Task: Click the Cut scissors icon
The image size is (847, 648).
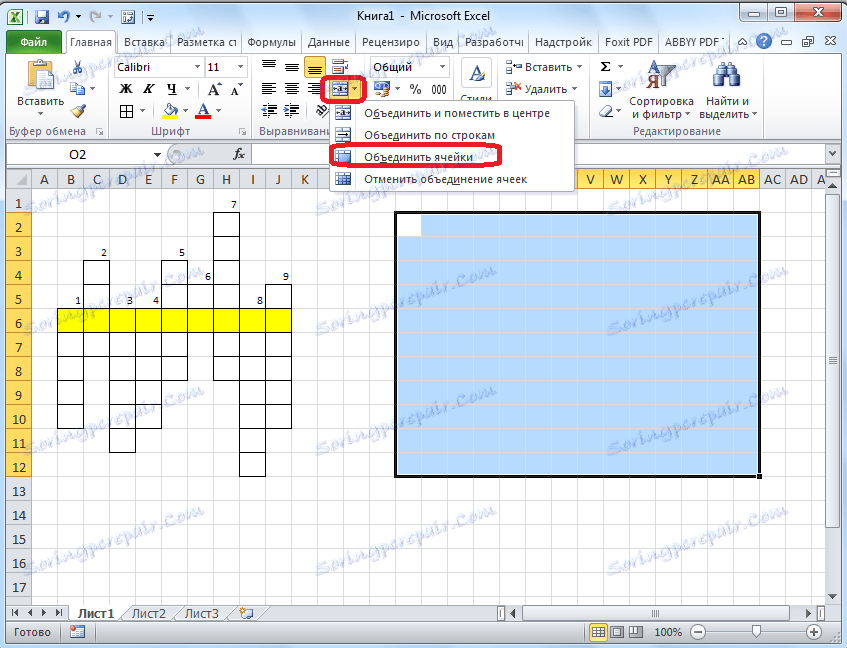Action: [77, 67]
